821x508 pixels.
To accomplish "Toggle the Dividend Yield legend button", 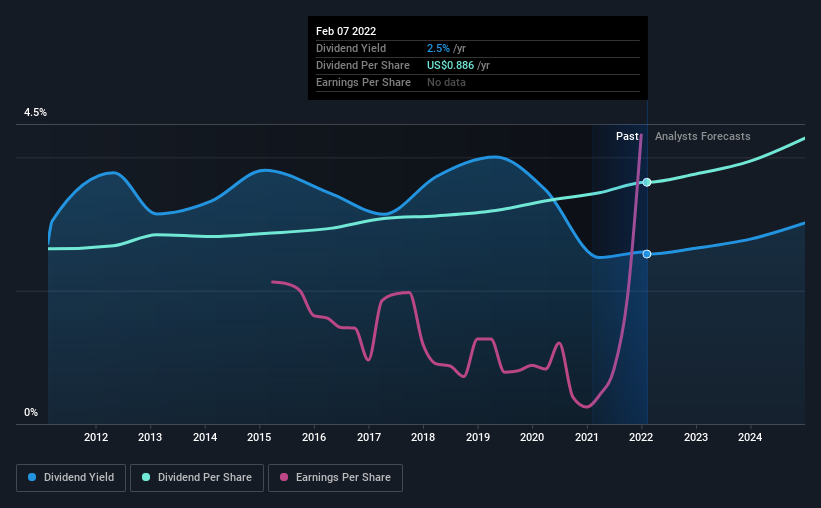I will point(71,478).
